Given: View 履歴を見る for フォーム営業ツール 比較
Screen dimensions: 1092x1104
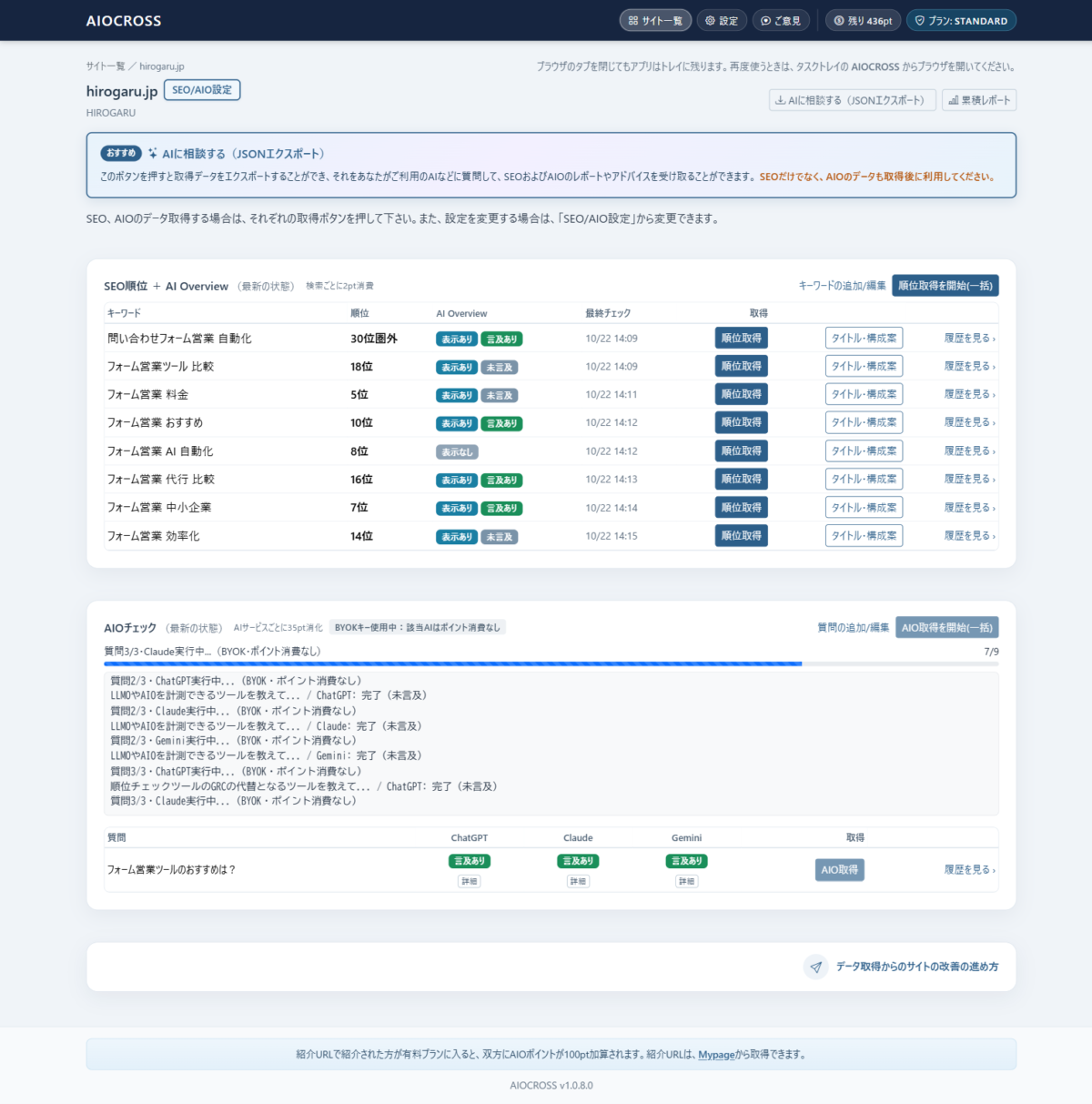Looking at the screenshot, I should click(969, 367).
